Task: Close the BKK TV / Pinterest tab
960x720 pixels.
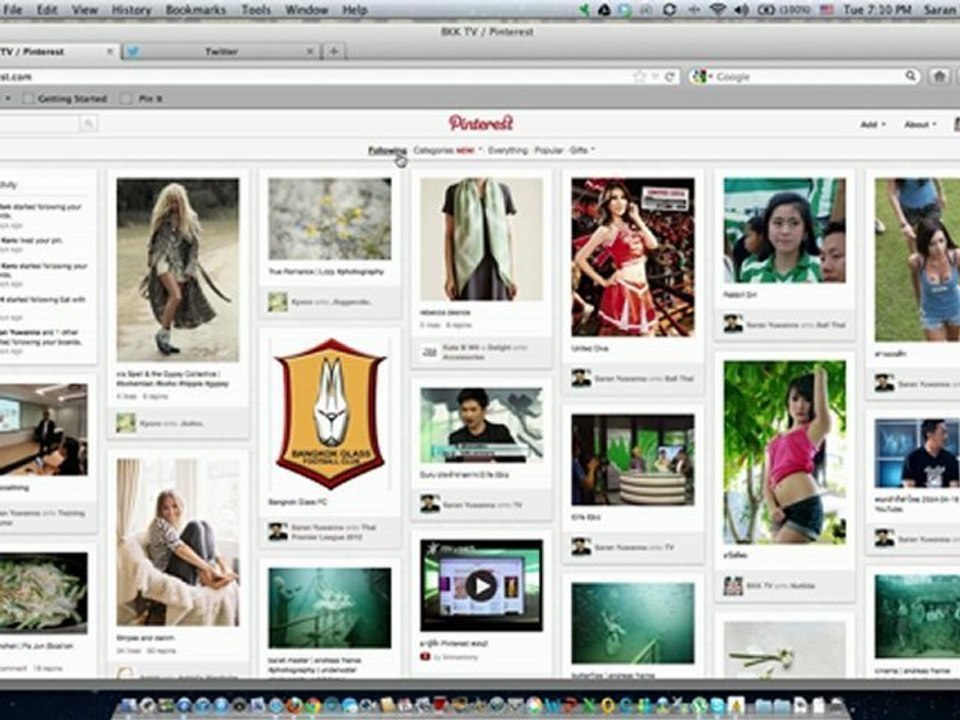Action: coord(110,51)
